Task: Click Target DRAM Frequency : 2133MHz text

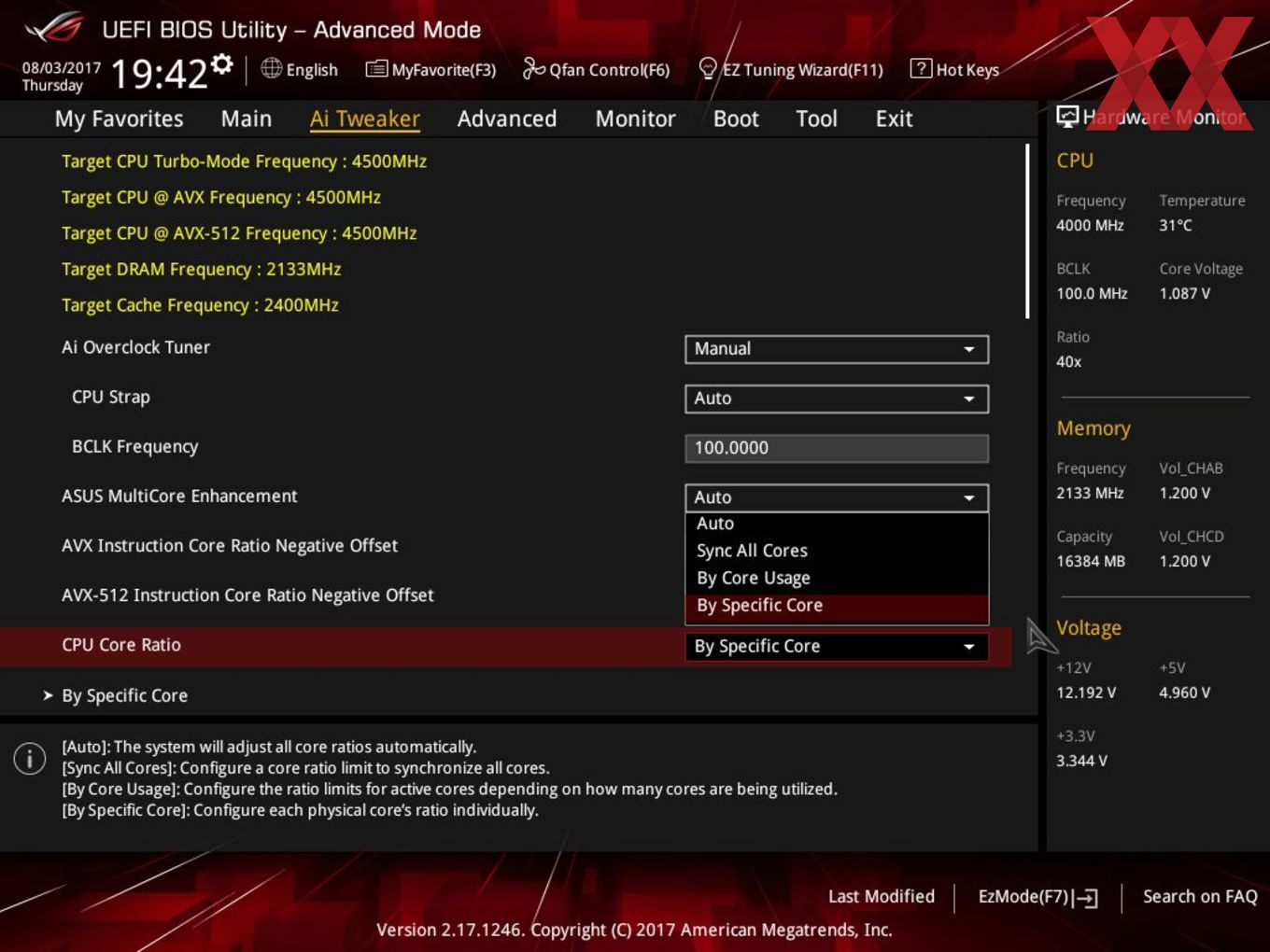Action: pyautogui.click(x=201, y=270)
